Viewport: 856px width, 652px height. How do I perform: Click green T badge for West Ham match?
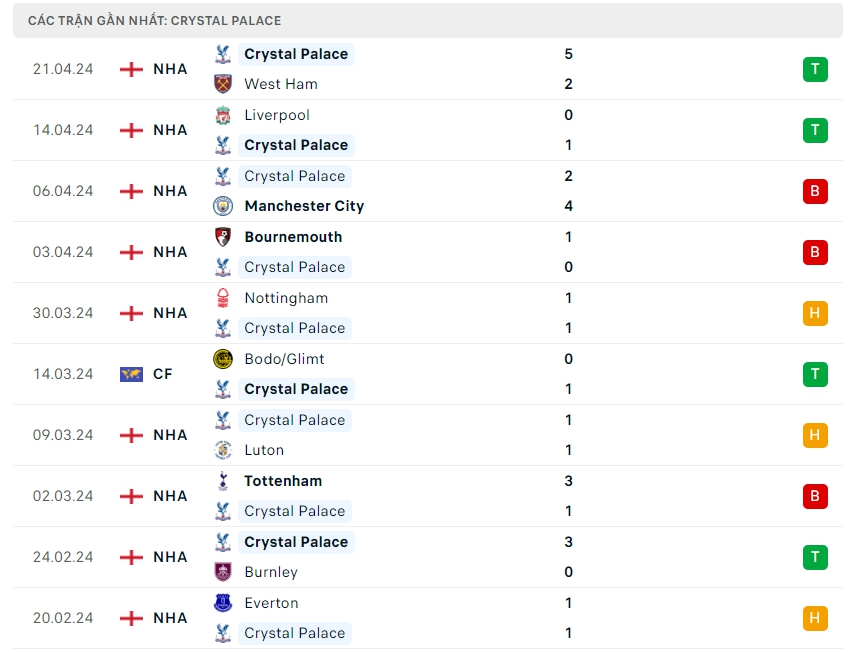point(815,69)
